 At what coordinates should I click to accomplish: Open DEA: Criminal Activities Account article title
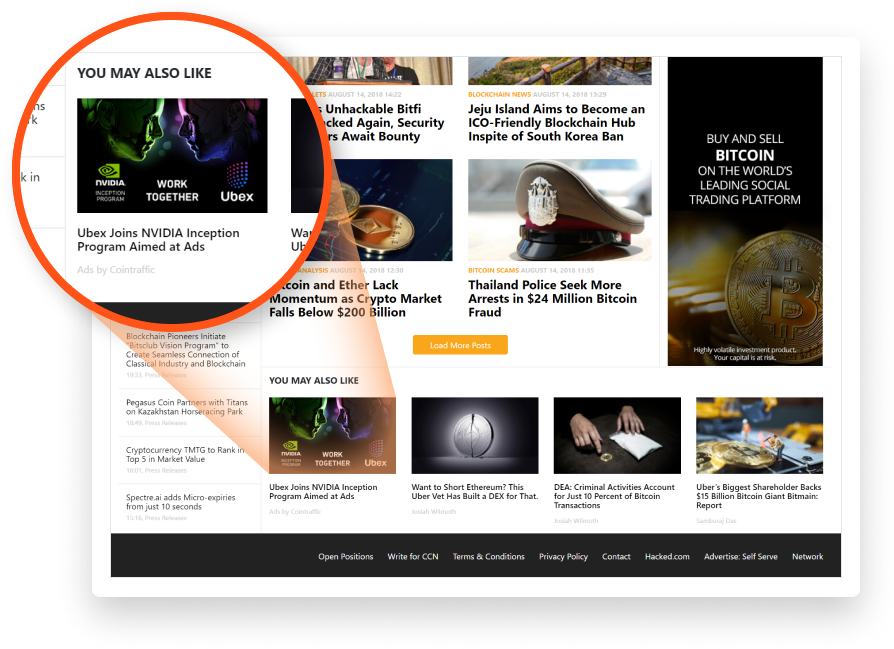pyautogui.click(x=614, y=496)
